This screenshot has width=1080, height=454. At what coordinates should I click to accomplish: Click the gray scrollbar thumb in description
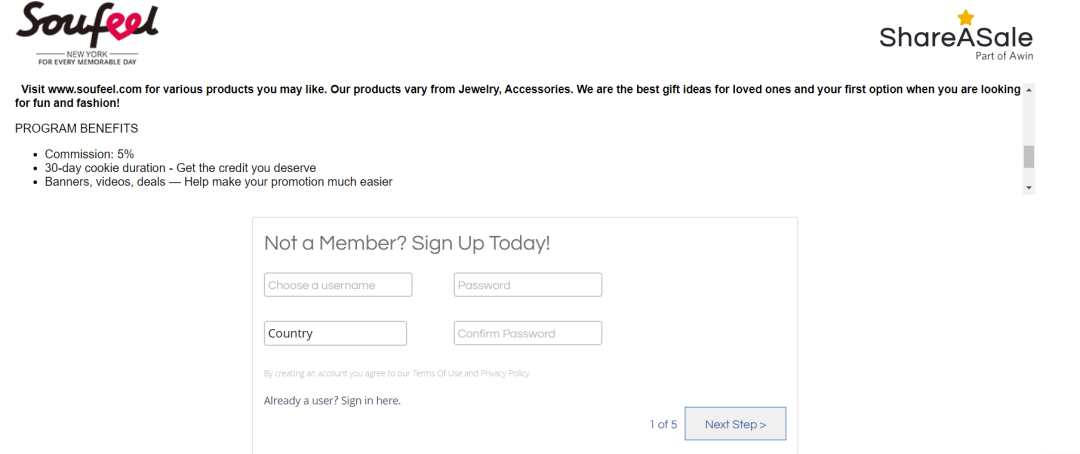click(x=1029, y=156)
